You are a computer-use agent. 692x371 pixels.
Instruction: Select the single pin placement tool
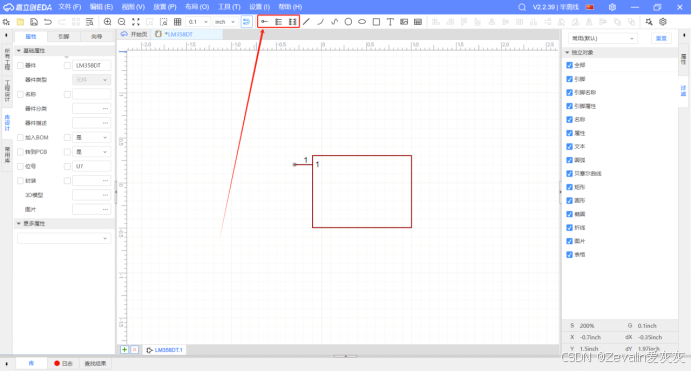tap(264, 22)
